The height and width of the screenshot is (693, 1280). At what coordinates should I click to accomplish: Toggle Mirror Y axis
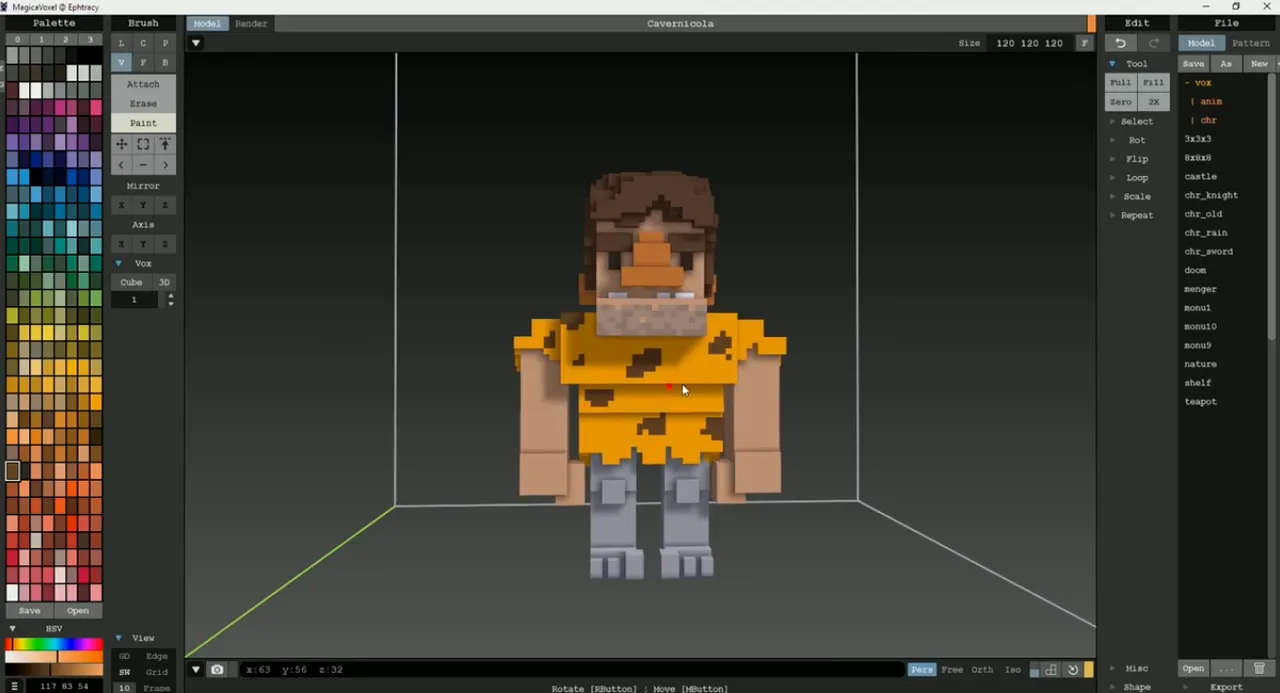point(143,205)
